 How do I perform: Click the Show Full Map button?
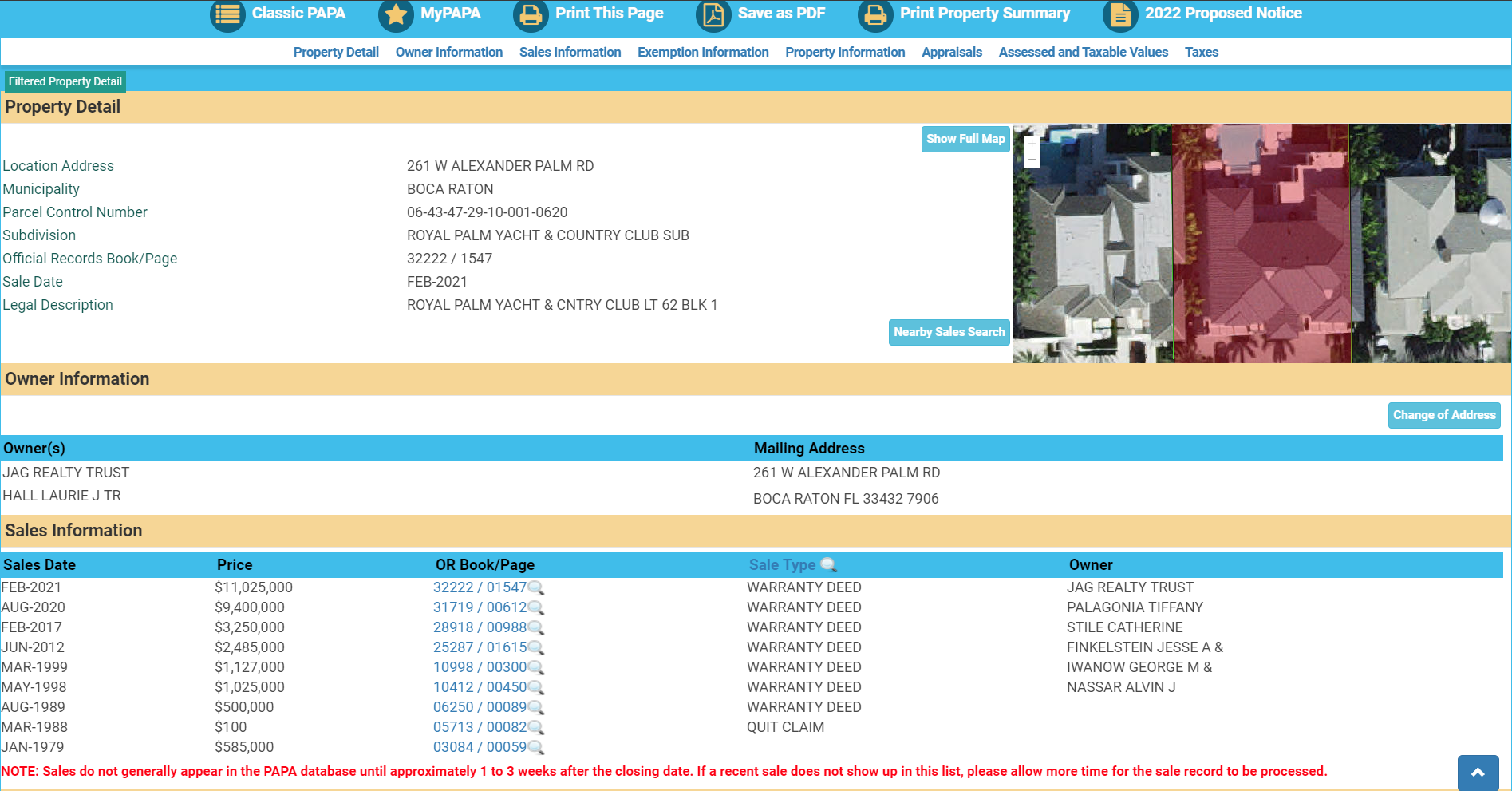[x=965, y=139]
